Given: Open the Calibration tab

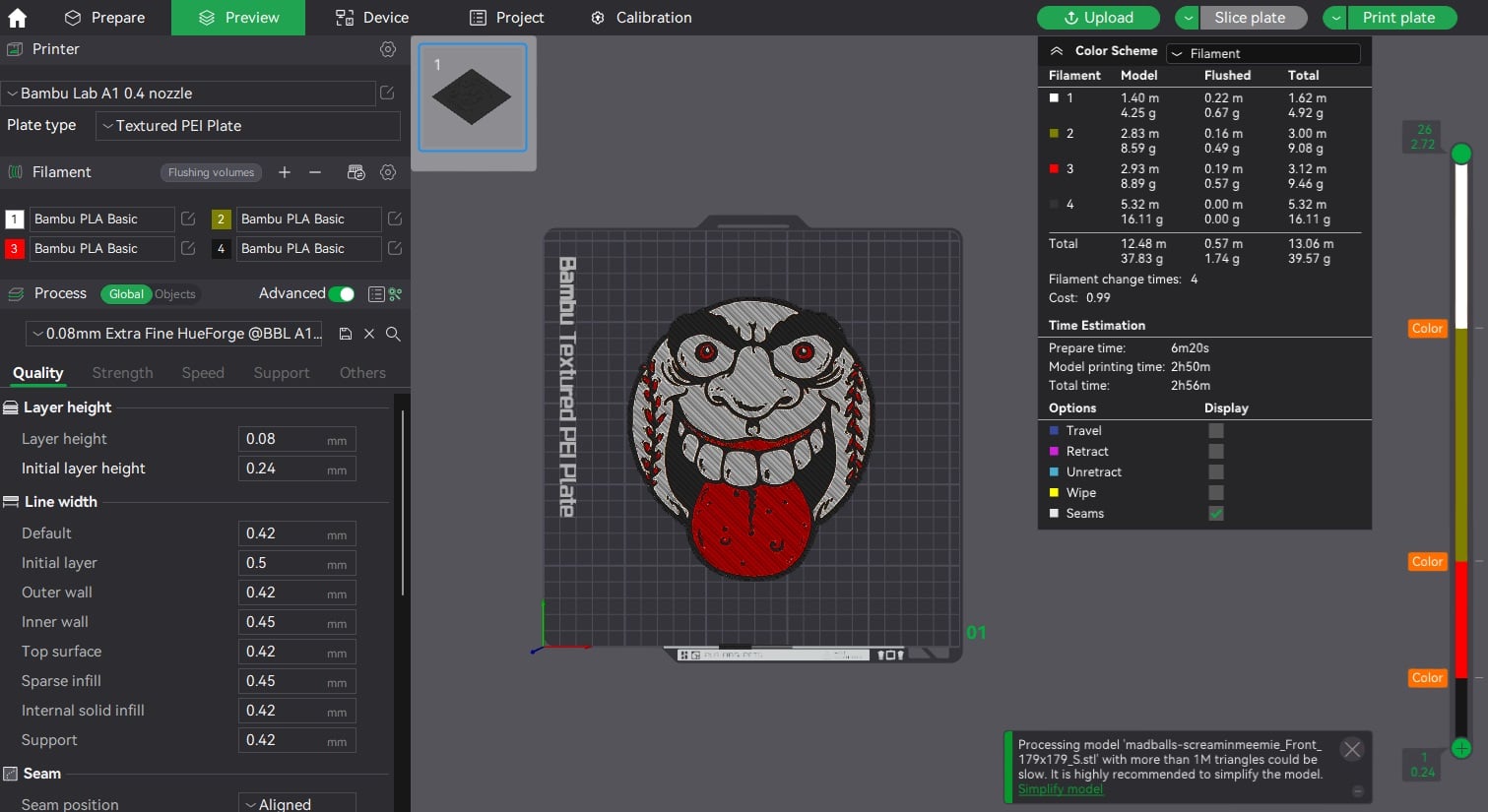Looking at the screenshot, I should (641, 18).
